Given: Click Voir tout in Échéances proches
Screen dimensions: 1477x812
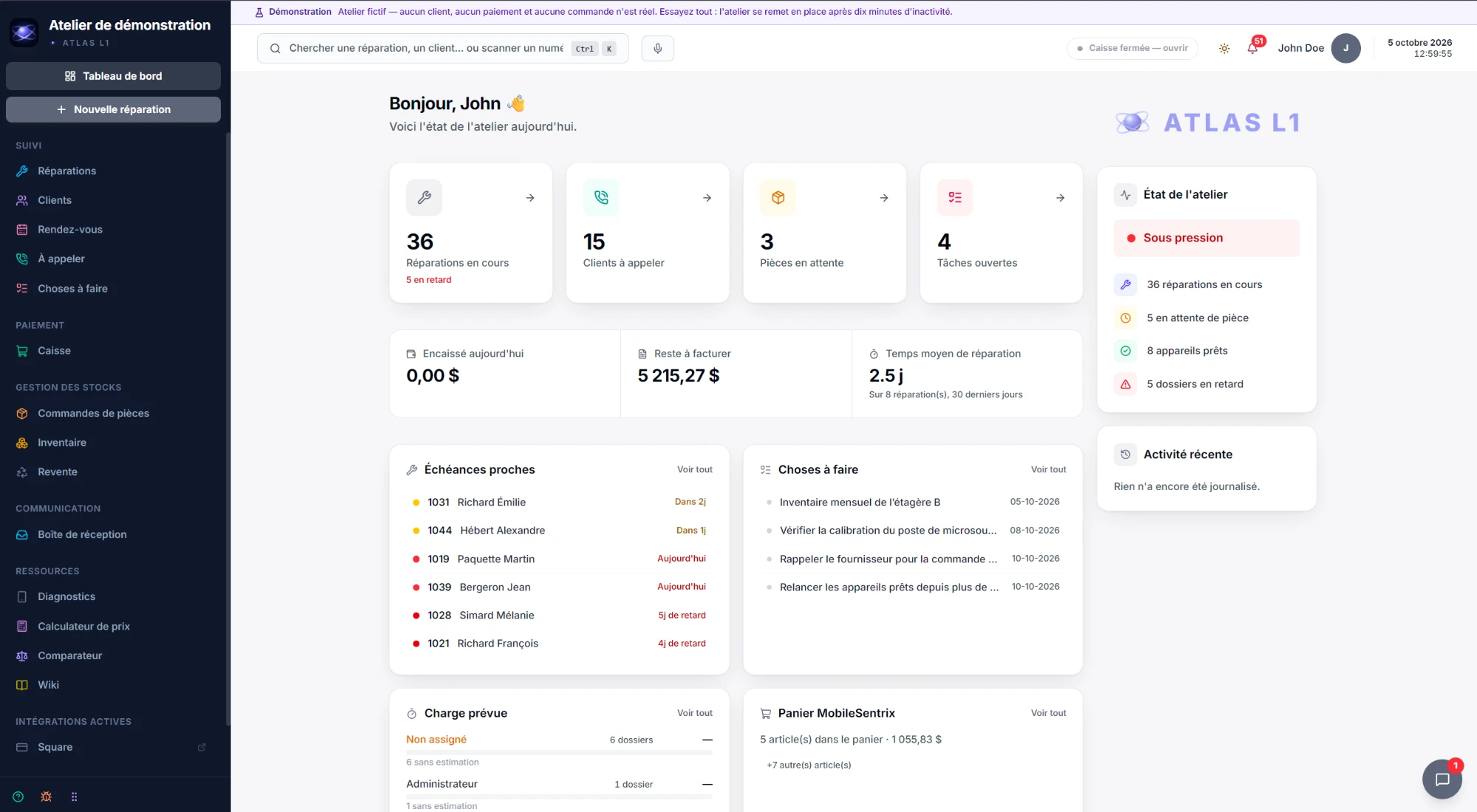Looking at the screenshot, I should [694, 469].
